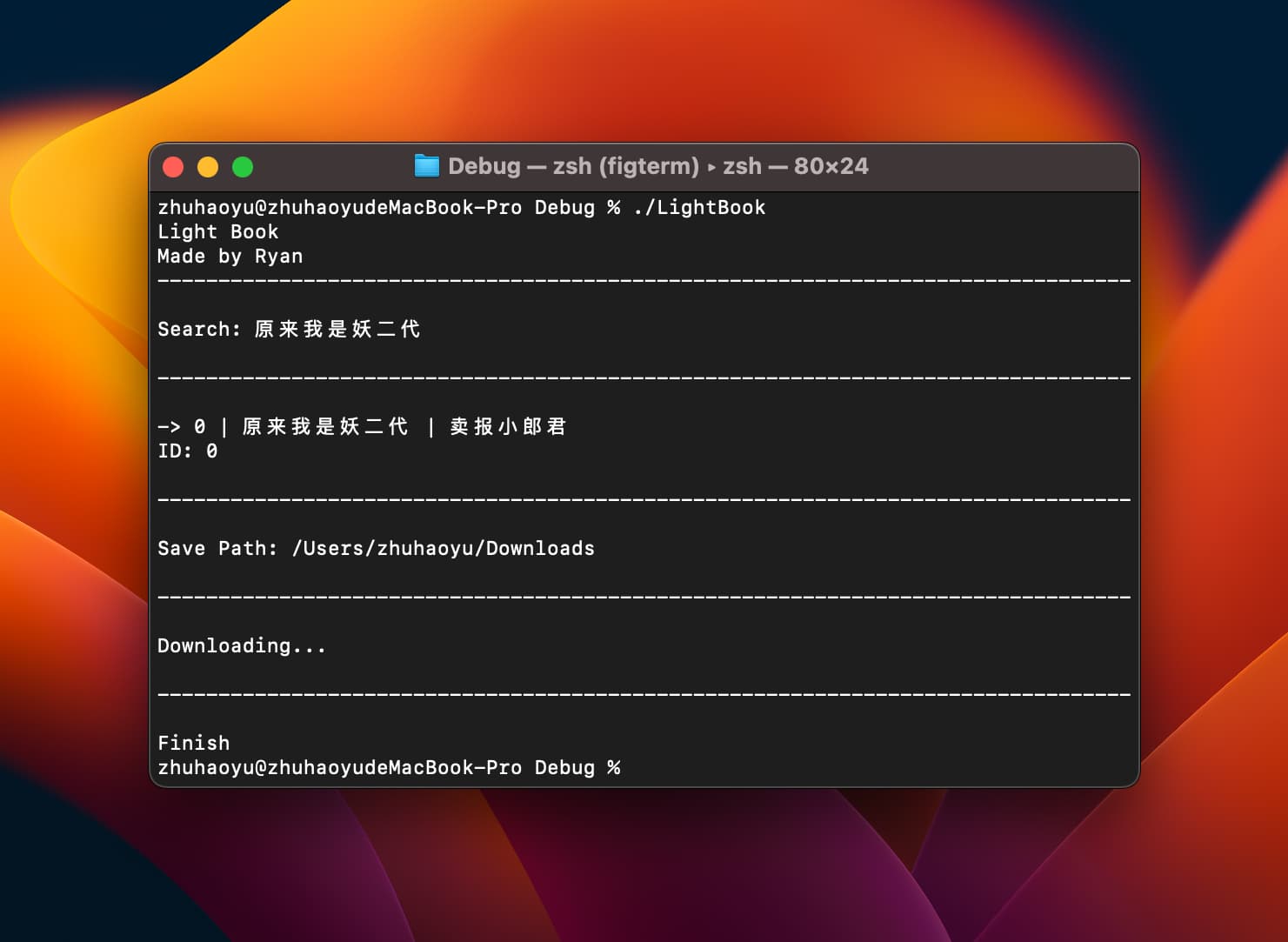
Task: Click the 'Search:' label
Action: pos(198,330)
